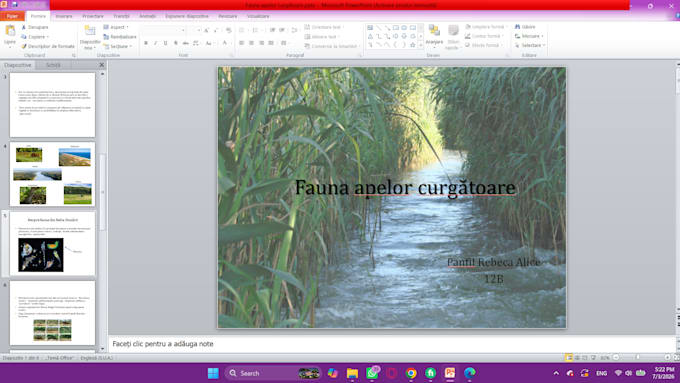This screenshot has width=680, height=383.
Task: Open line spacing options
Action: tap(294, 30)
